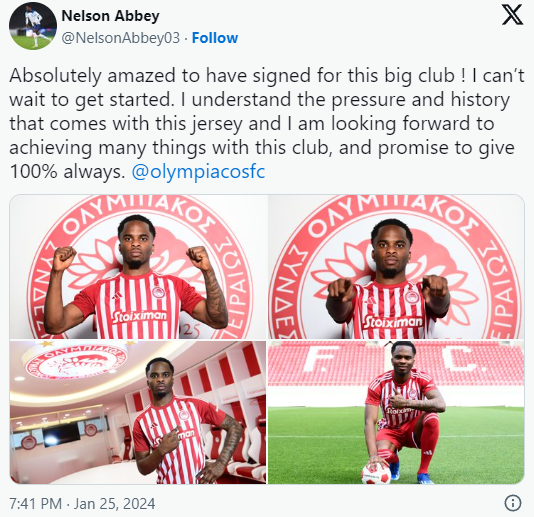Click the wall TV screen in locker photo
The height and width of the screenshot is (517, 534).
[x=61, y=435]
